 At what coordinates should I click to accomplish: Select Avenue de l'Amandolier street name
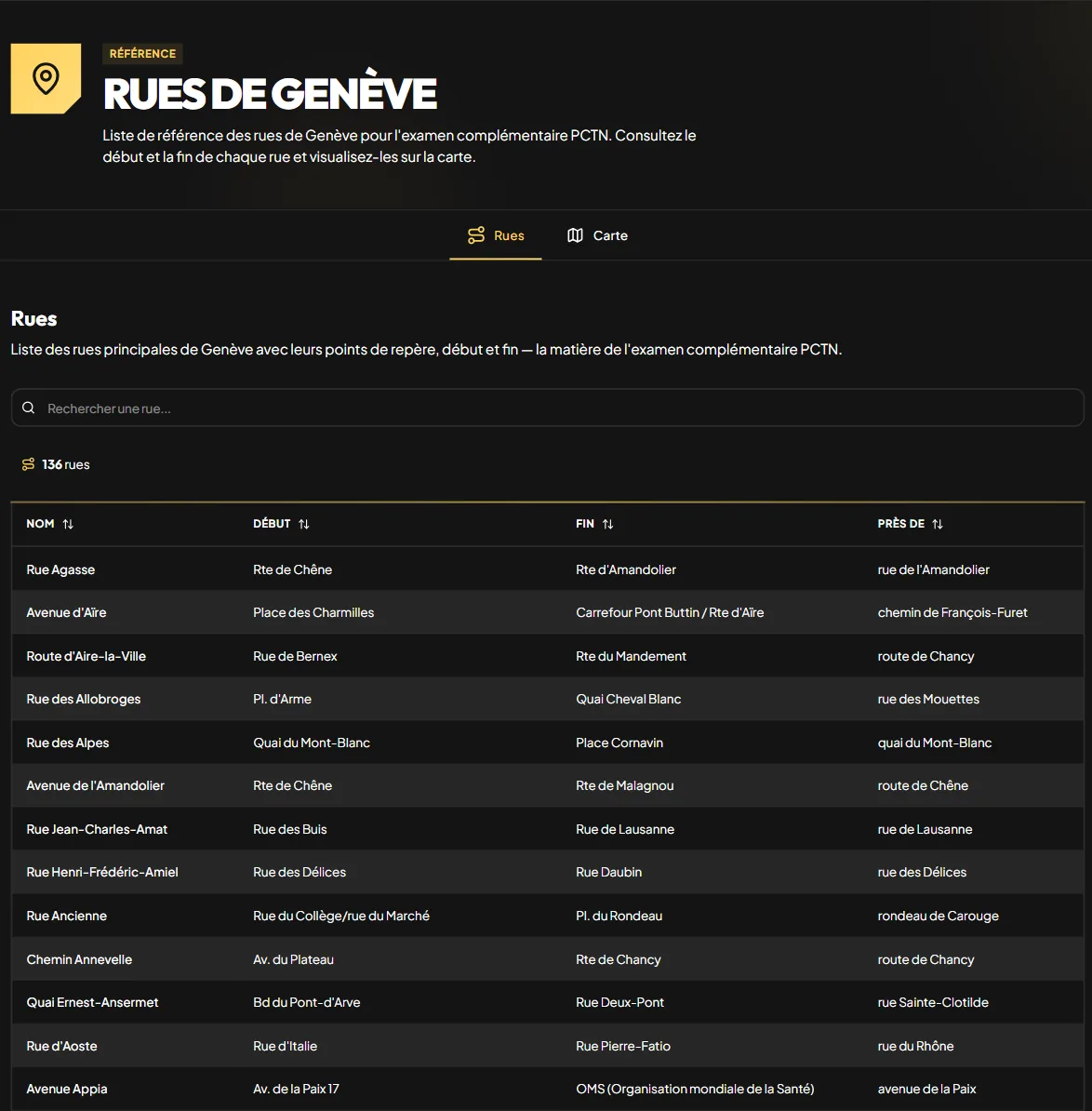point(95,785)
